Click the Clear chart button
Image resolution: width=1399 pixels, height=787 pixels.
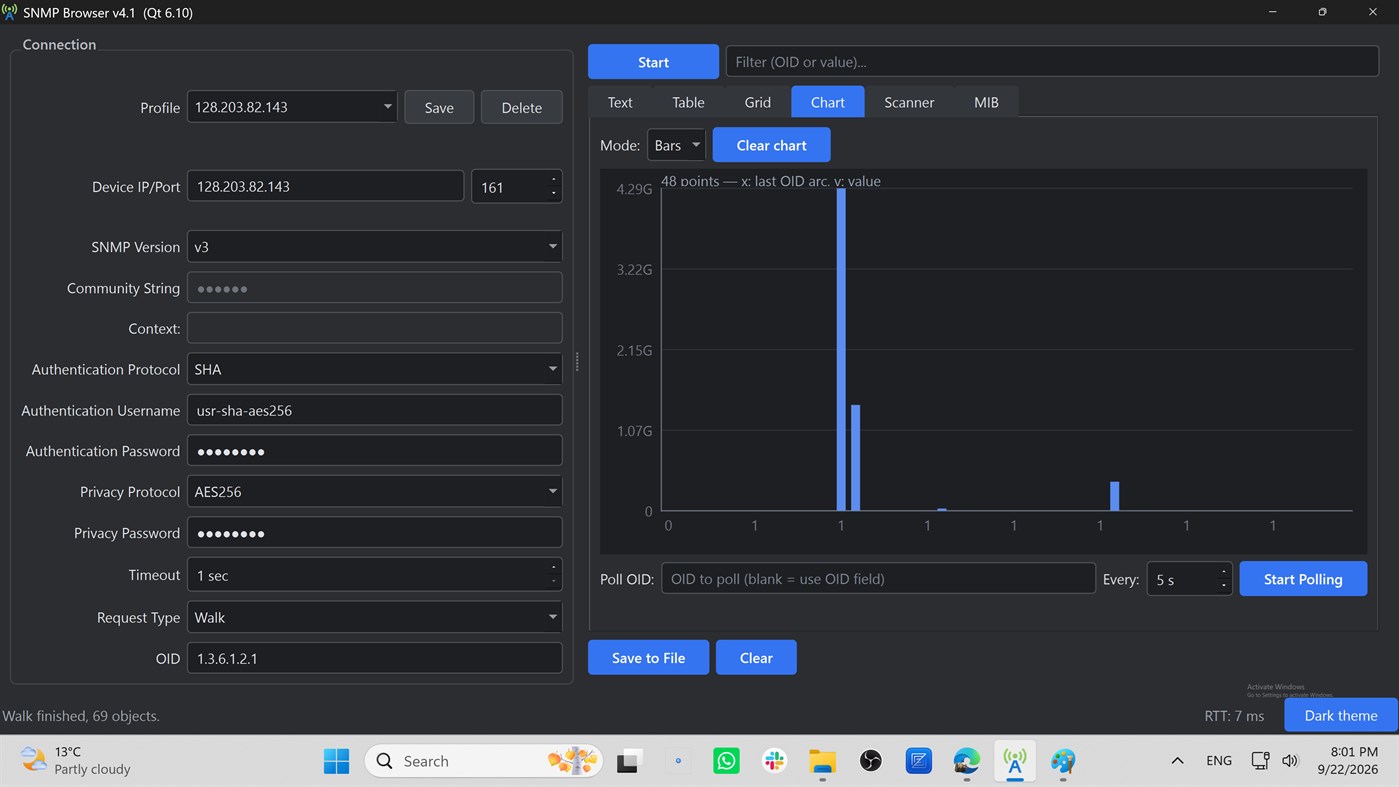tap(771, 145)
